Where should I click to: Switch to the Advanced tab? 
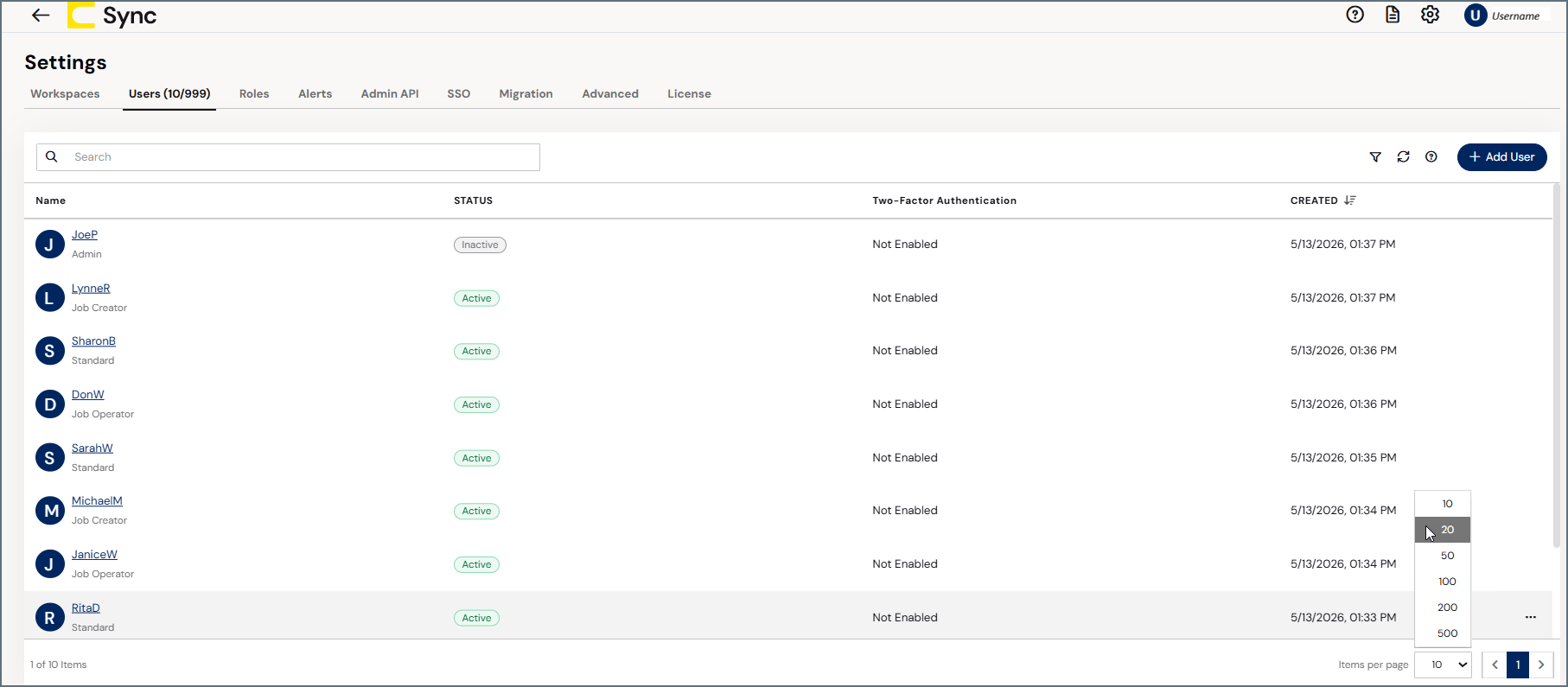click(x=610, y=93)
